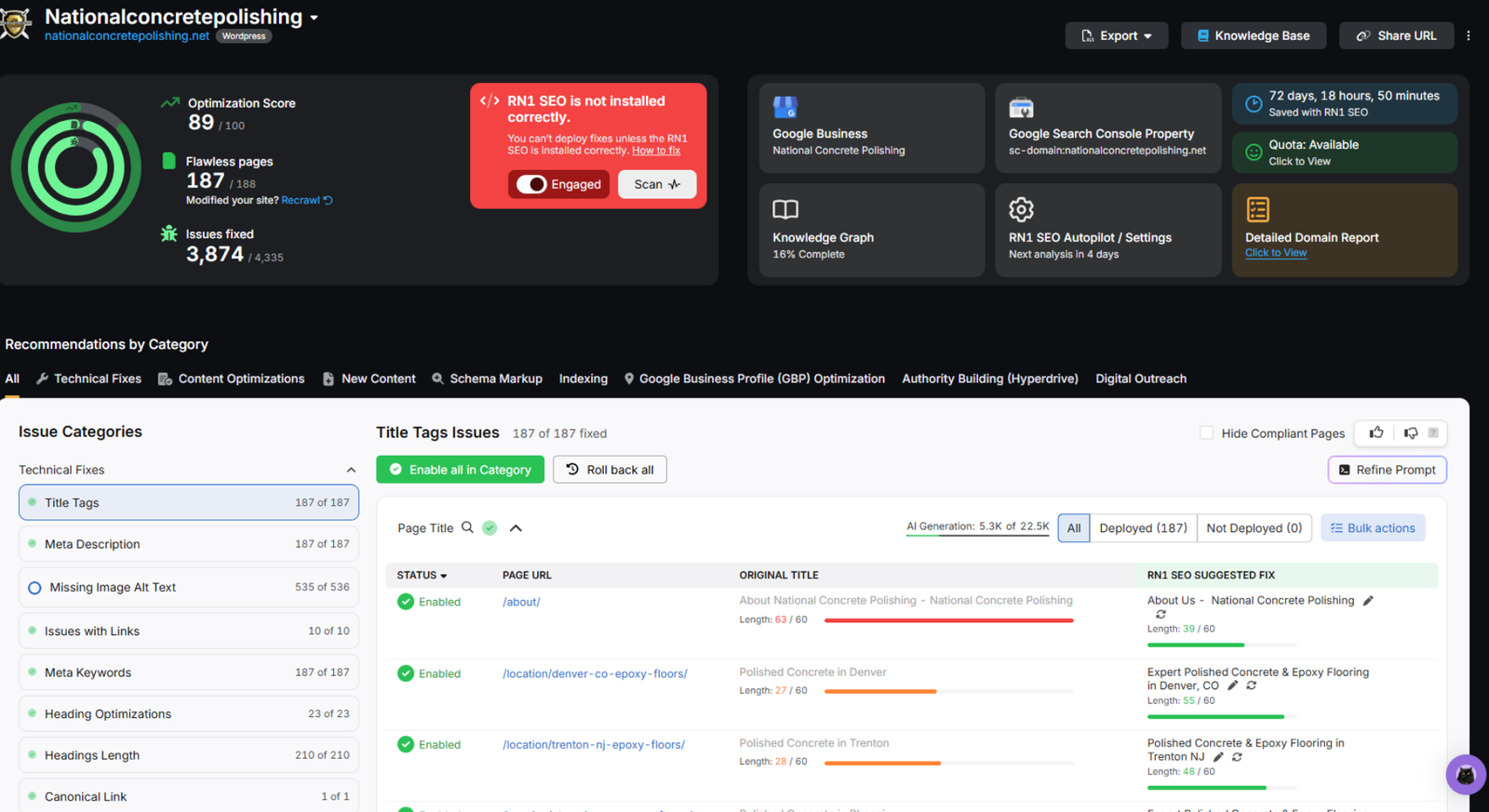Click the Google Business store icon

785,107
